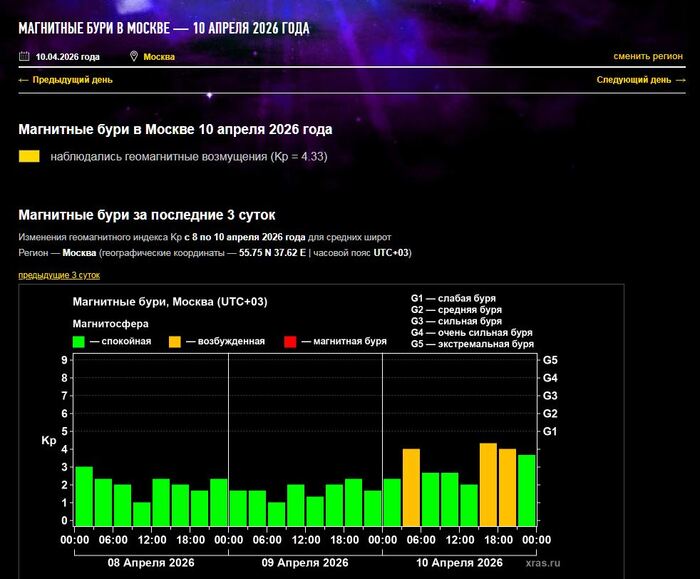
Task: Click the red магнитная буря legend swatch
Action: tap(291, 342)
